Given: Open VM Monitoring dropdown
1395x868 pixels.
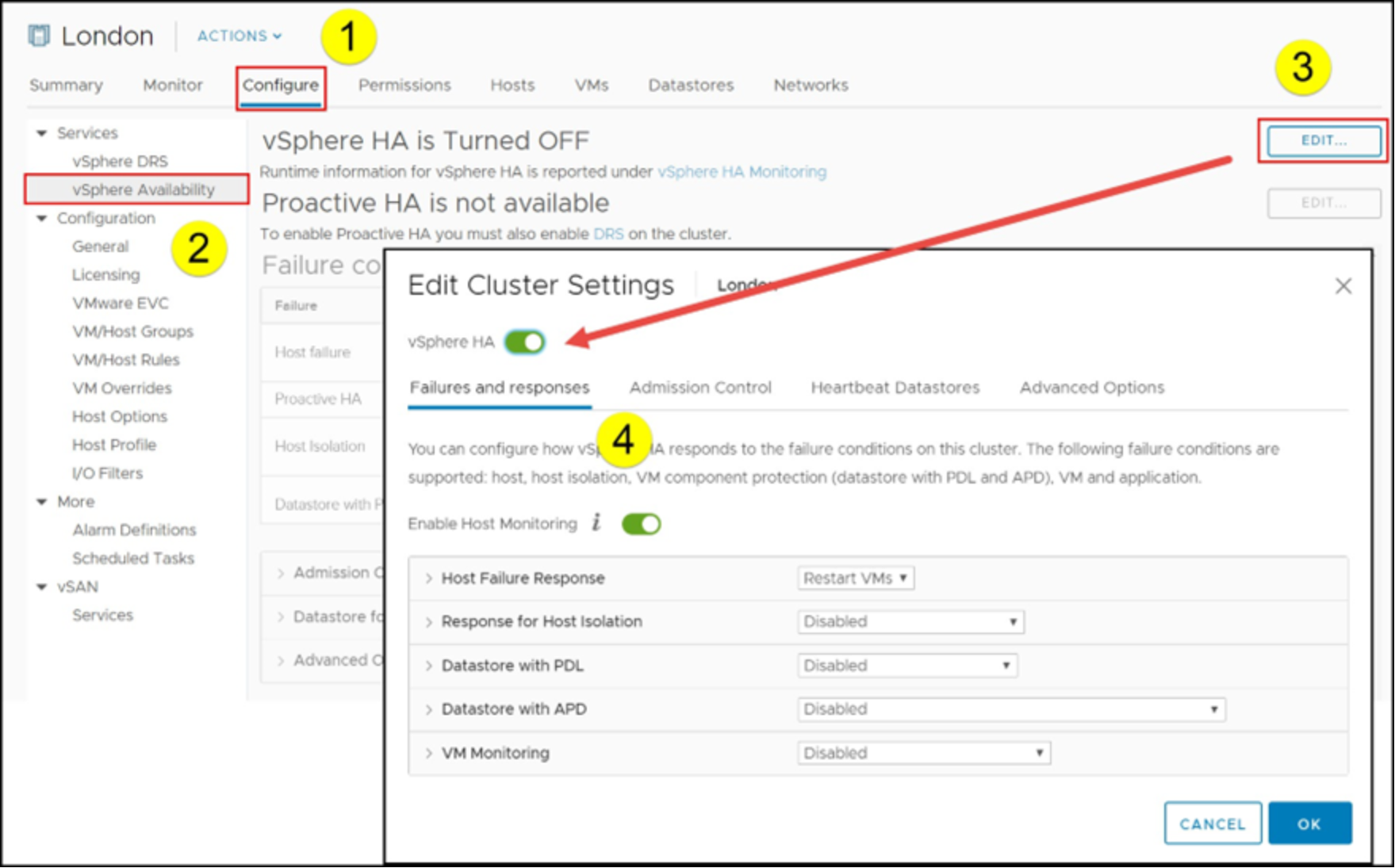Looking at the screenshot, I should [x=924, y=752].
